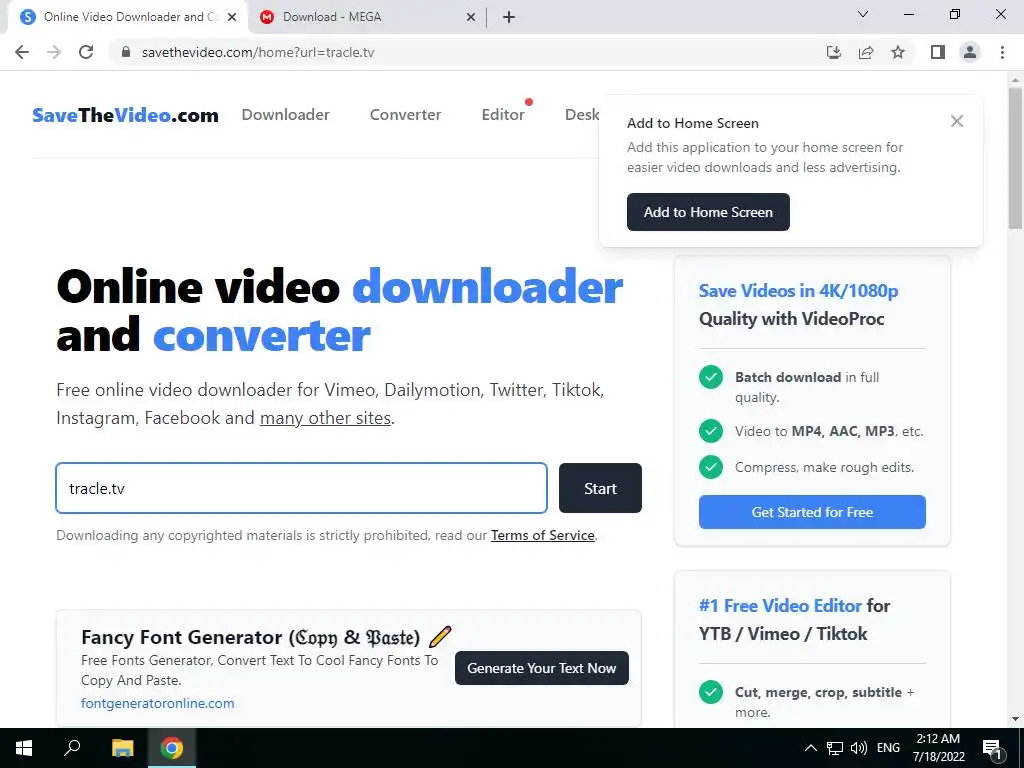Click the Cut, merge, crop checkmark icon
The image size is (1024, 768).
(711, 692)
